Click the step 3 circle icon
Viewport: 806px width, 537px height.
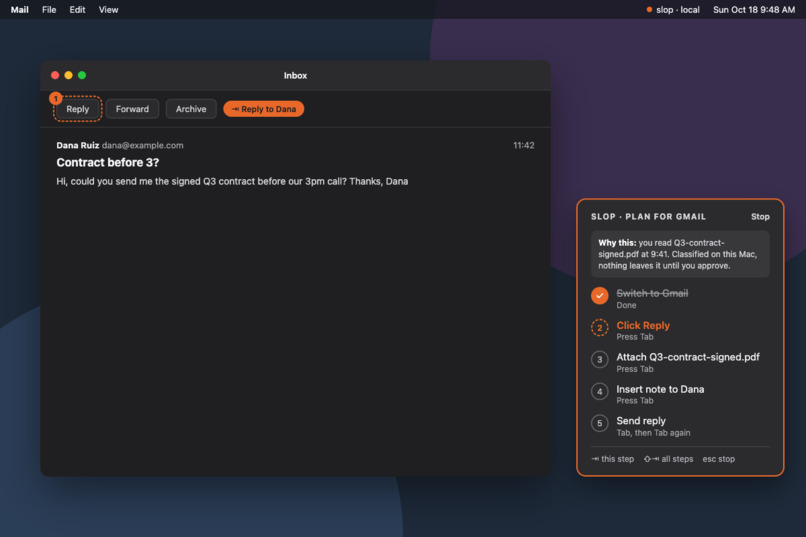pos(599,360)
